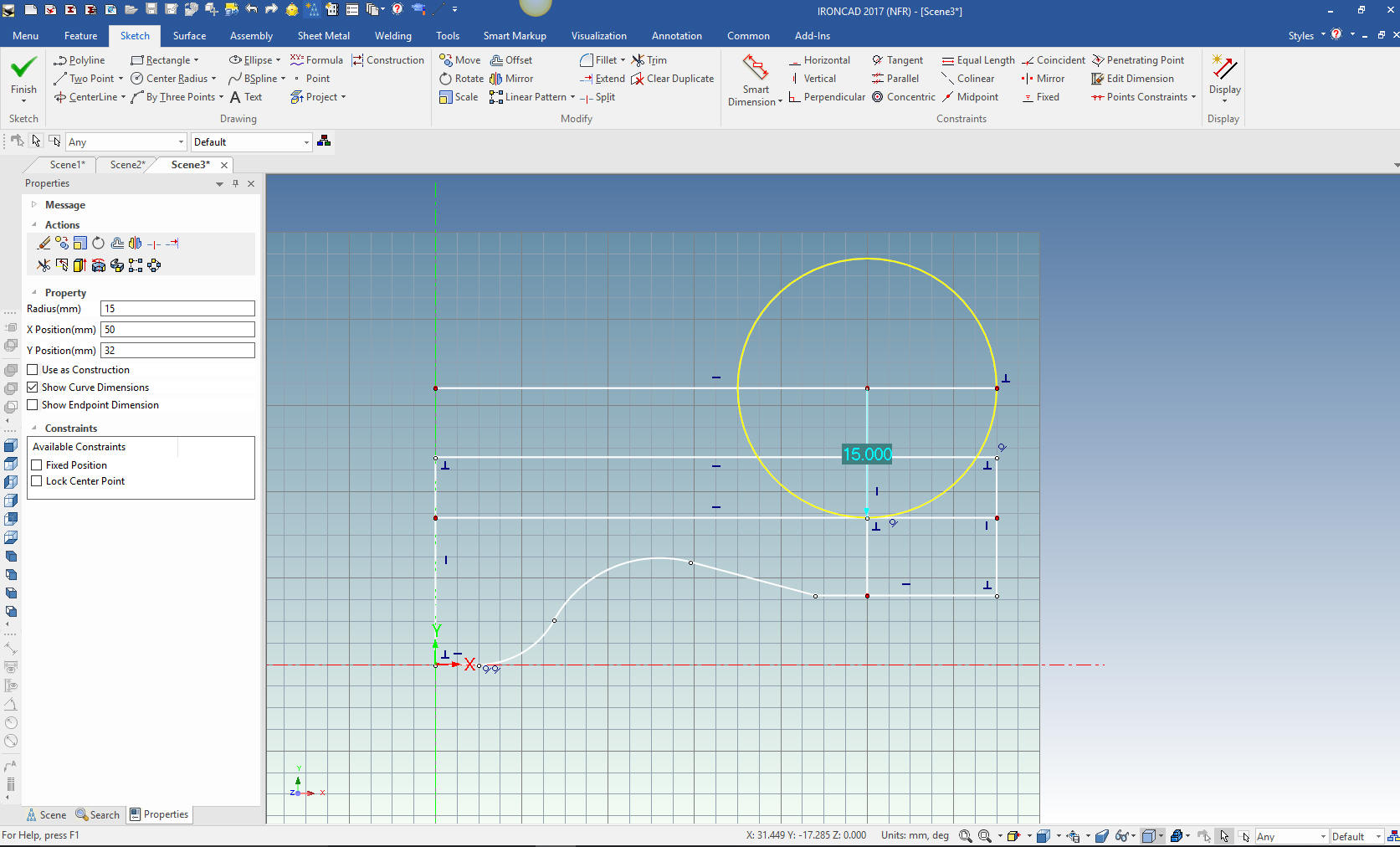Select the Rectangle drawing tool

point(161,60)
